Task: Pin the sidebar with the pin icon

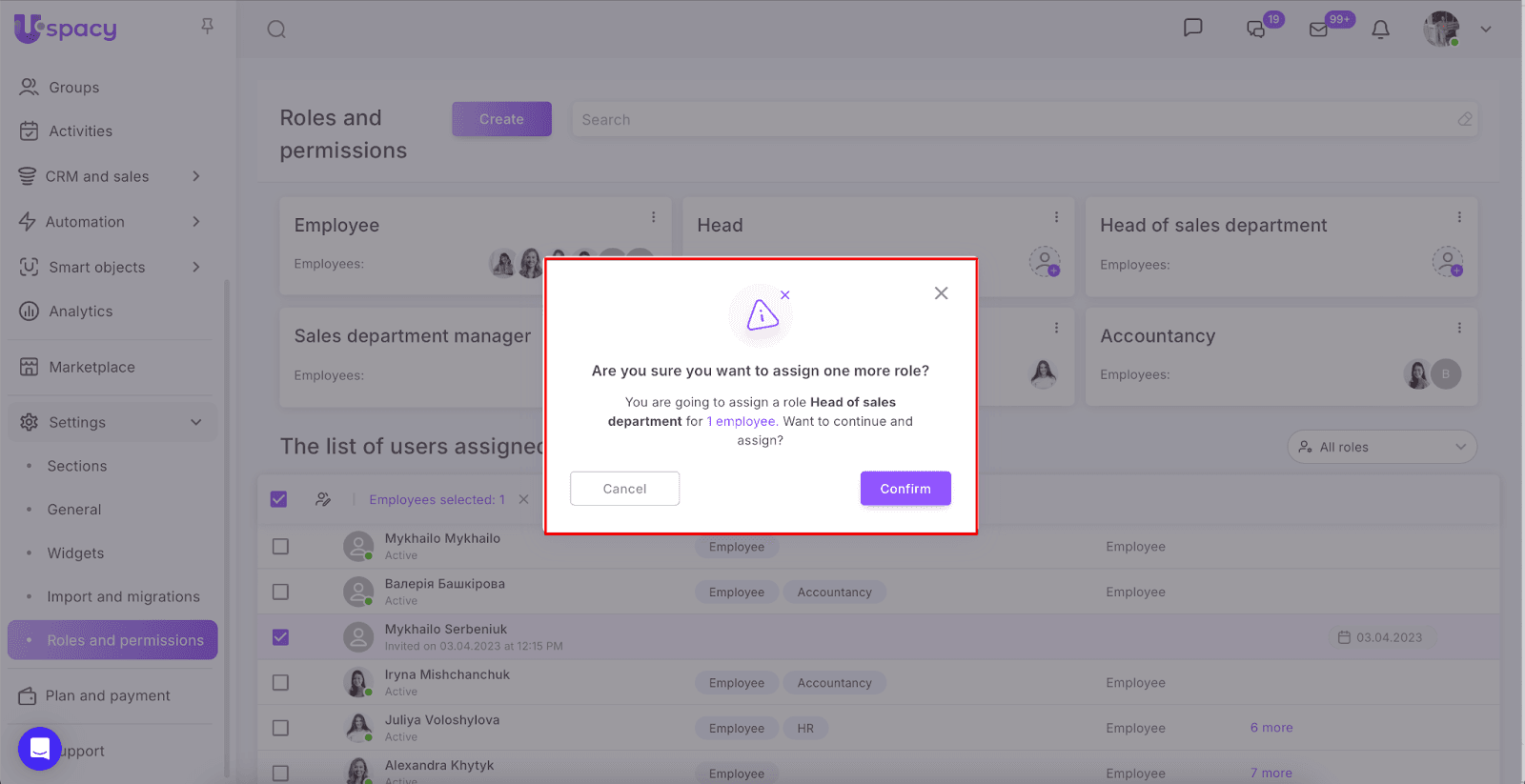Action: 208,27
